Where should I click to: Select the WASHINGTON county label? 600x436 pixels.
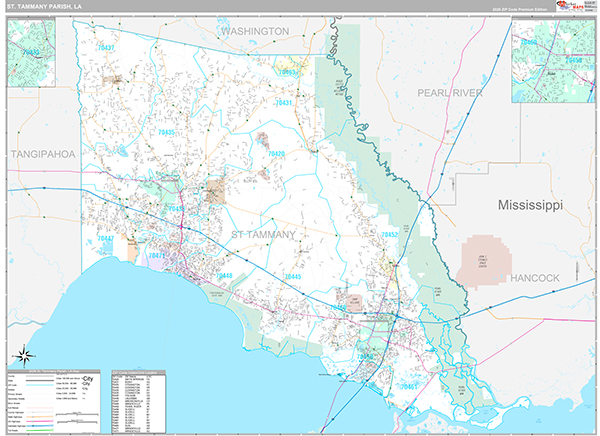pos(255,32)
